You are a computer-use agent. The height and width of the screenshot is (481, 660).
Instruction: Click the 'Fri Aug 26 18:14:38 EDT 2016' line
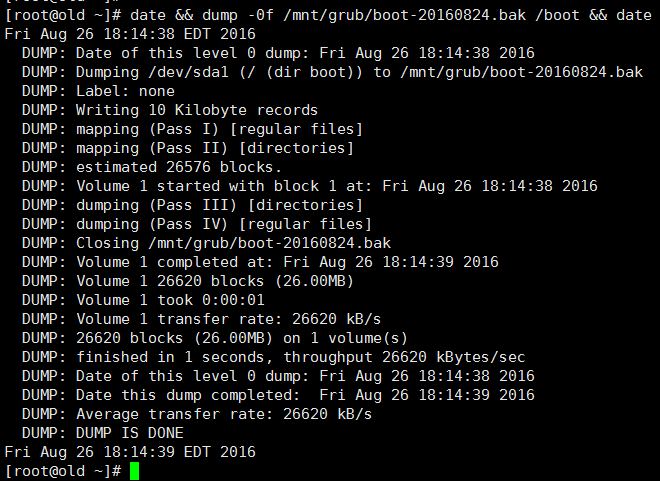(130, 34)
